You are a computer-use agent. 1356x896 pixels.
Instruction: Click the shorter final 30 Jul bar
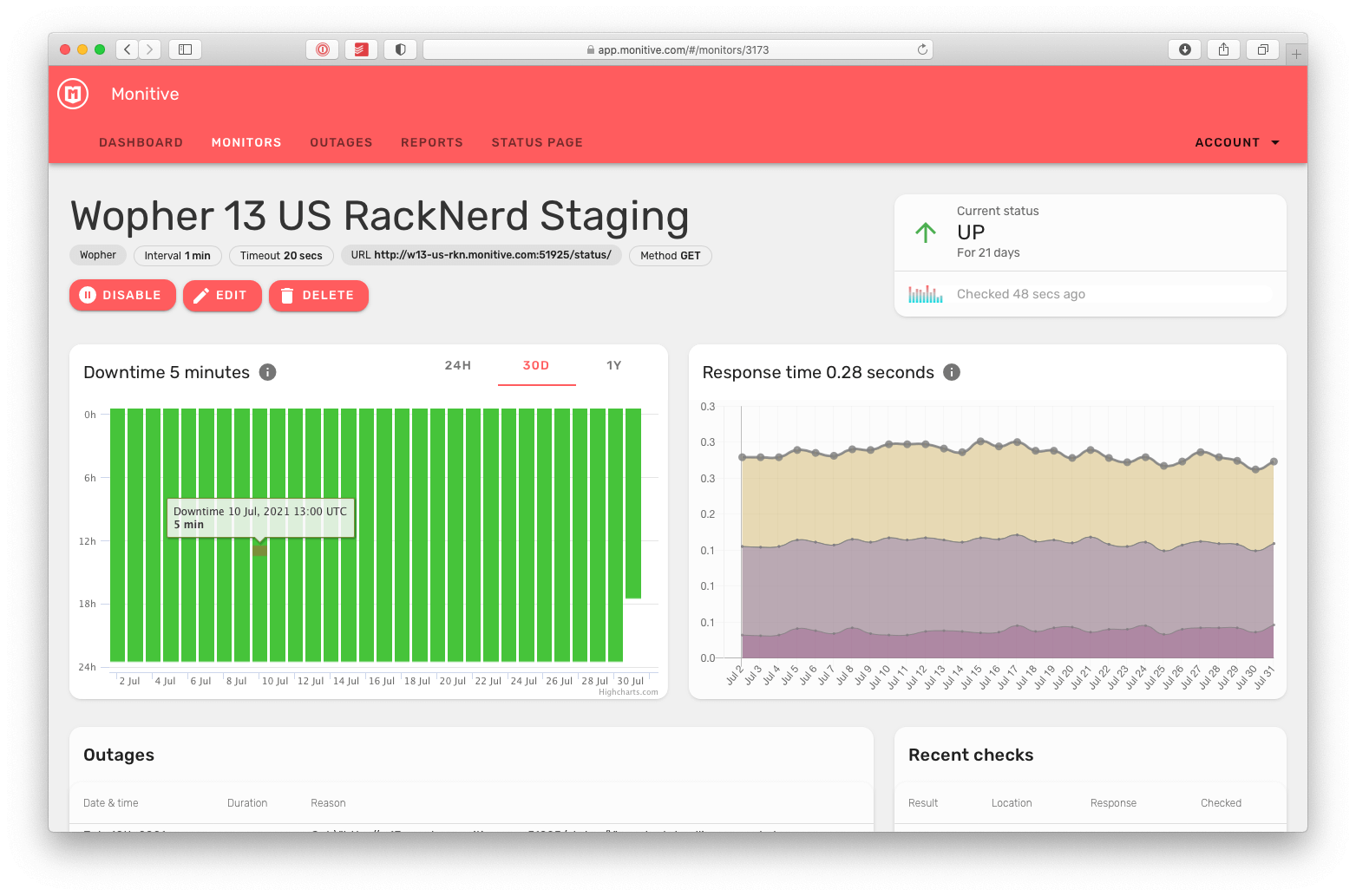point(633,503)
